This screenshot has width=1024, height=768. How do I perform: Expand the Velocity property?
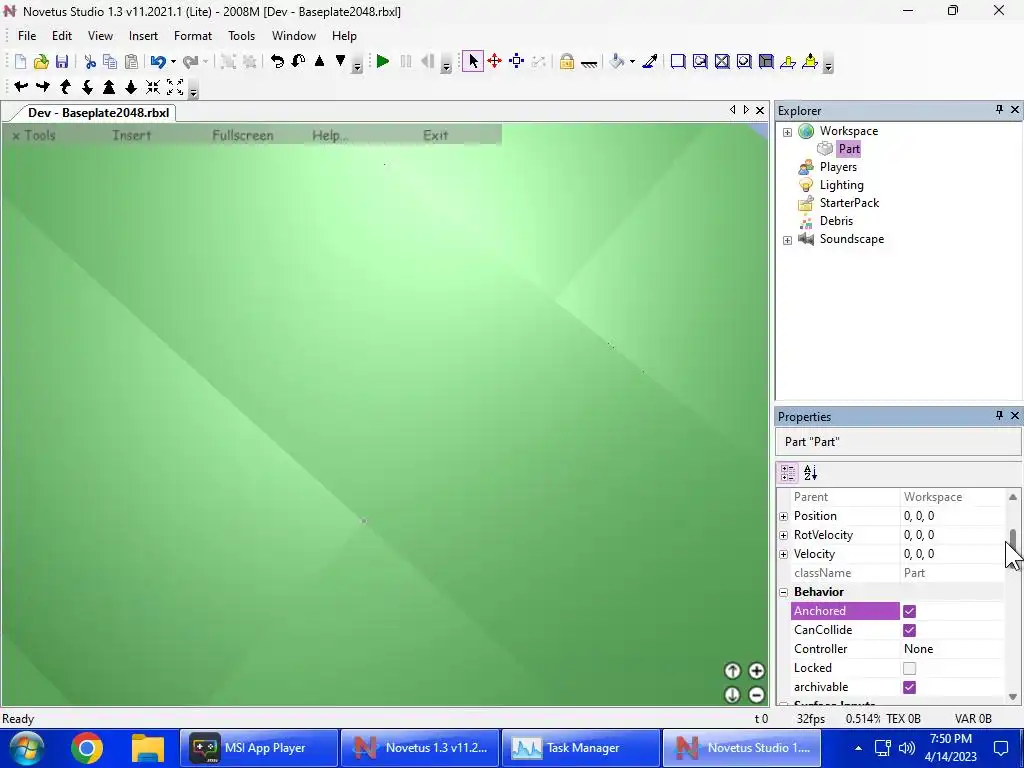click(x=784, y=554)
